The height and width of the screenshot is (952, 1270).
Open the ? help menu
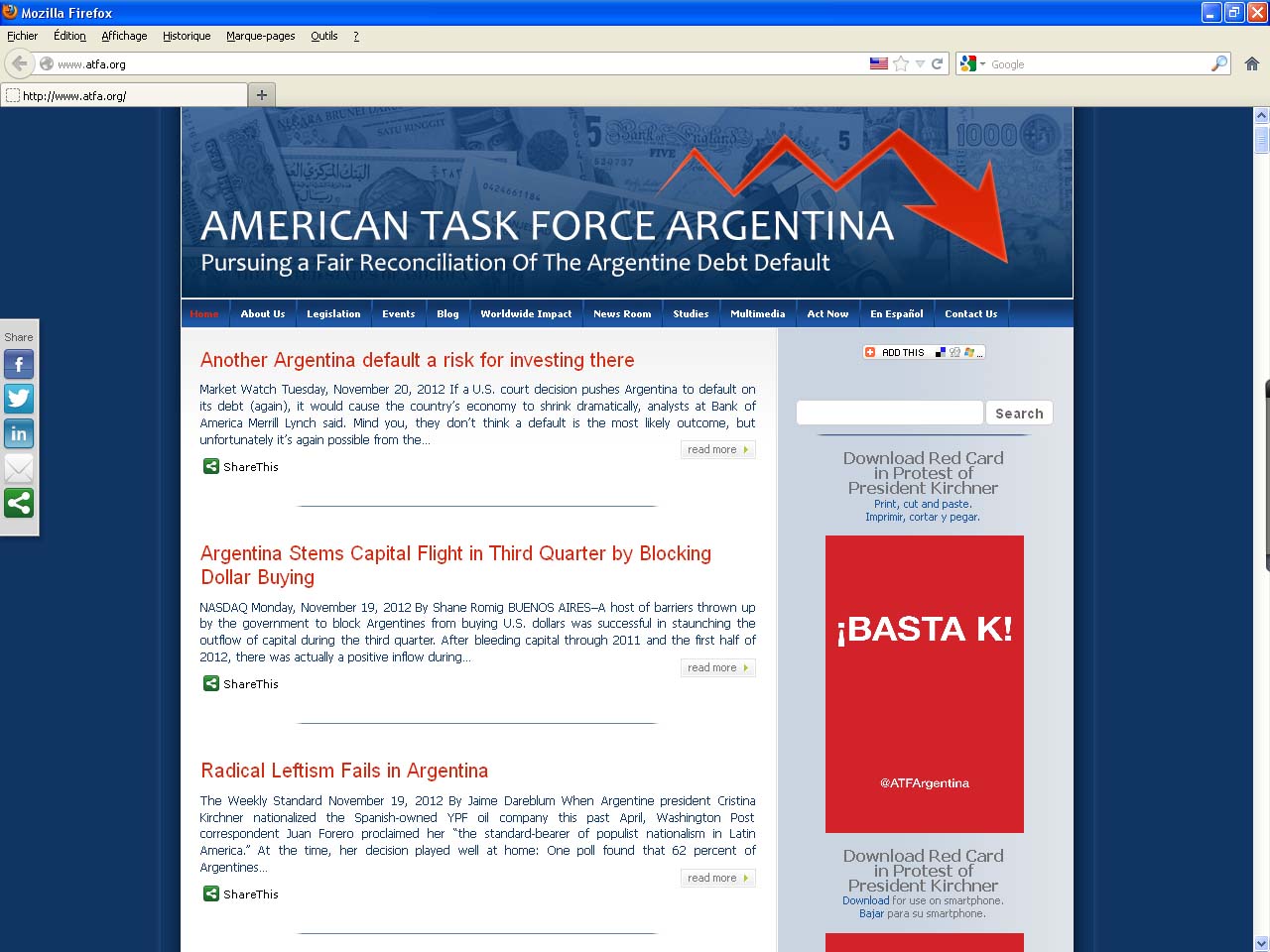(356, 36)
